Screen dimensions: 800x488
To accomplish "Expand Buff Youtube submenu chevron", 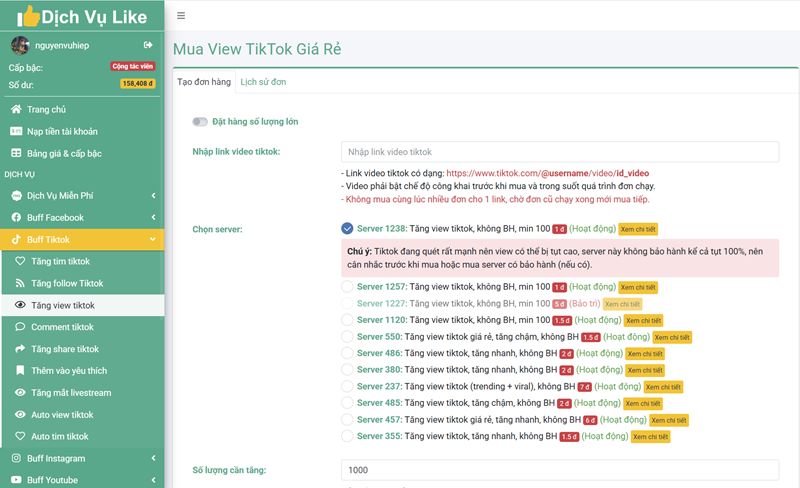I will (153, 480).
